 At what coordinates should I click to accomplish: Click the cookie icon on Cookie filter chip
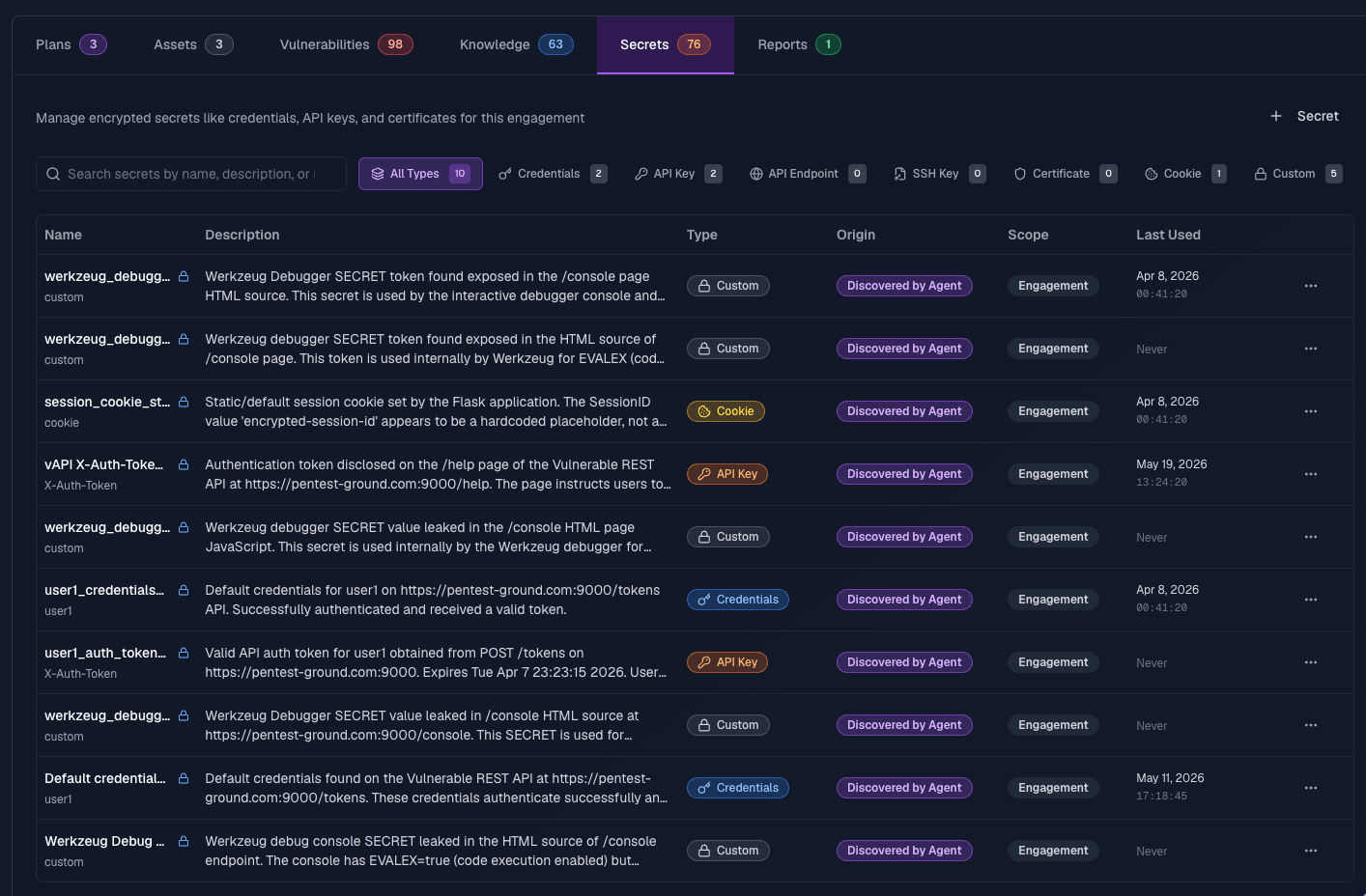point(1152,174)
